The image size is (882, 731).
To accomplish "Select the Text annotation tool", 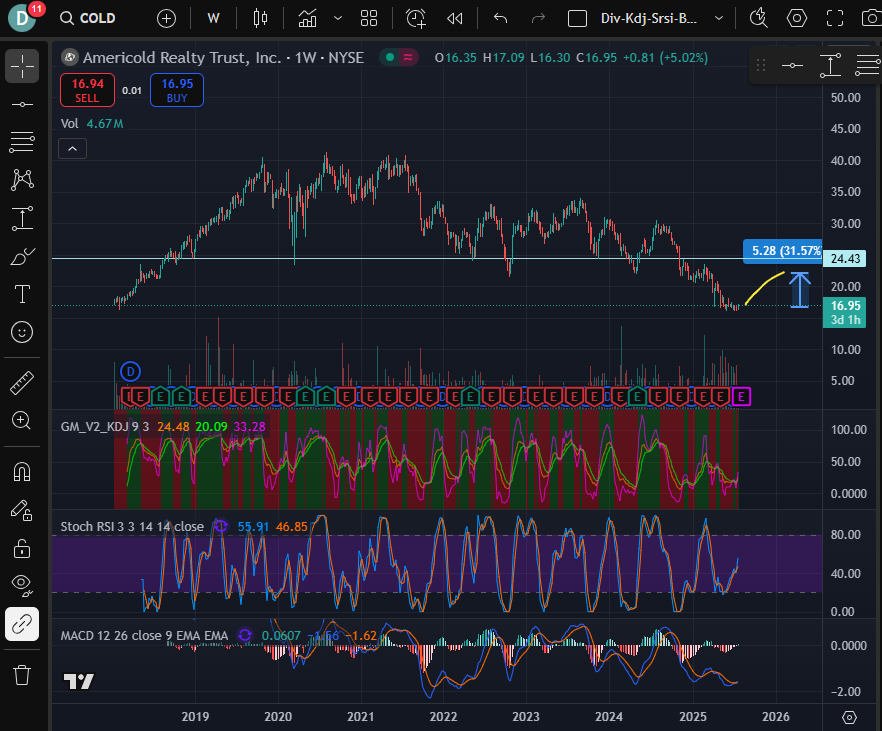I will click(22, 294).
